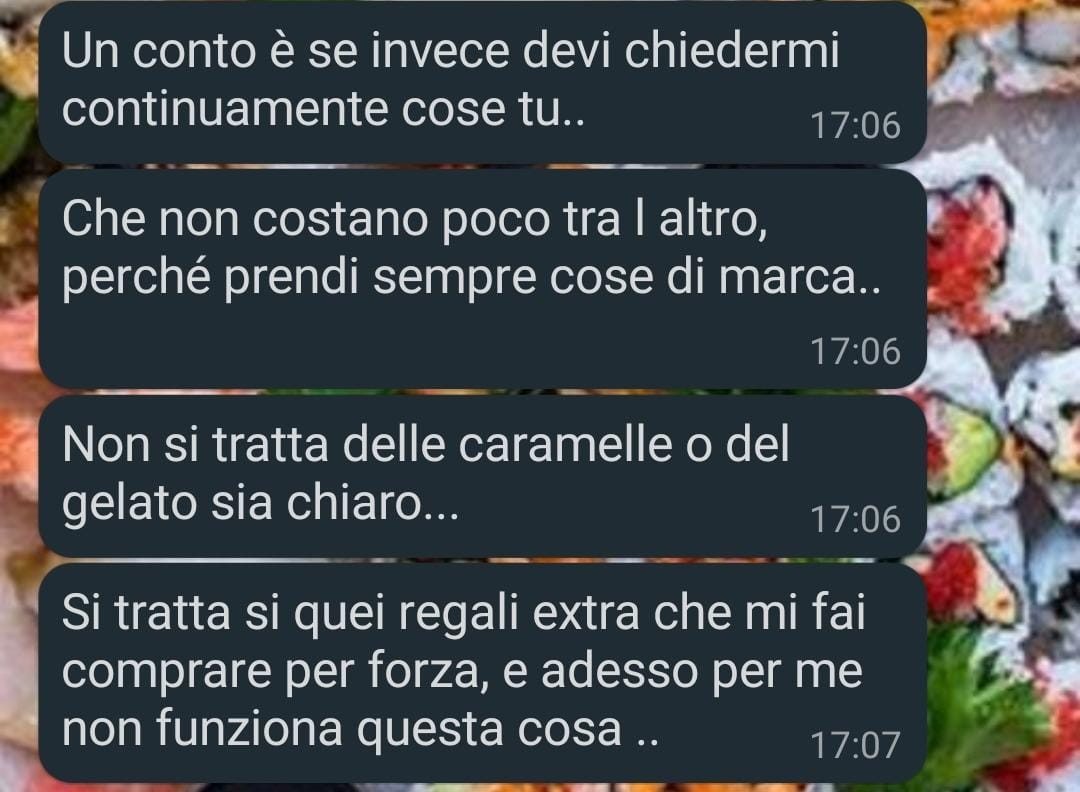This screenshot has height=792, width=1080.
Task: Click the word 'continuamente' in the first message
Action: [x=225, y=109]
